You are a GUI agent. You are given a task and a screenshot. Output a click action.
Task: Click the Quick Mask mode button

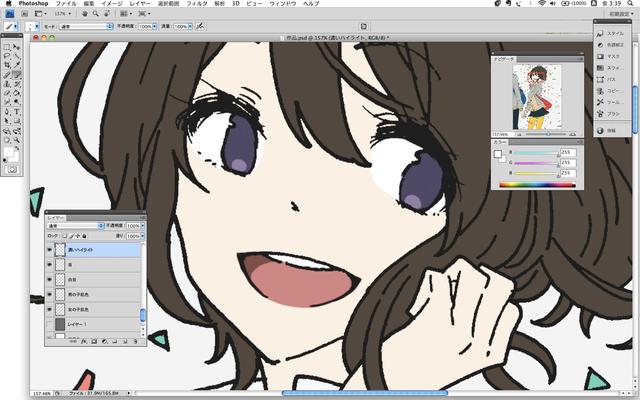coord(12,167)
